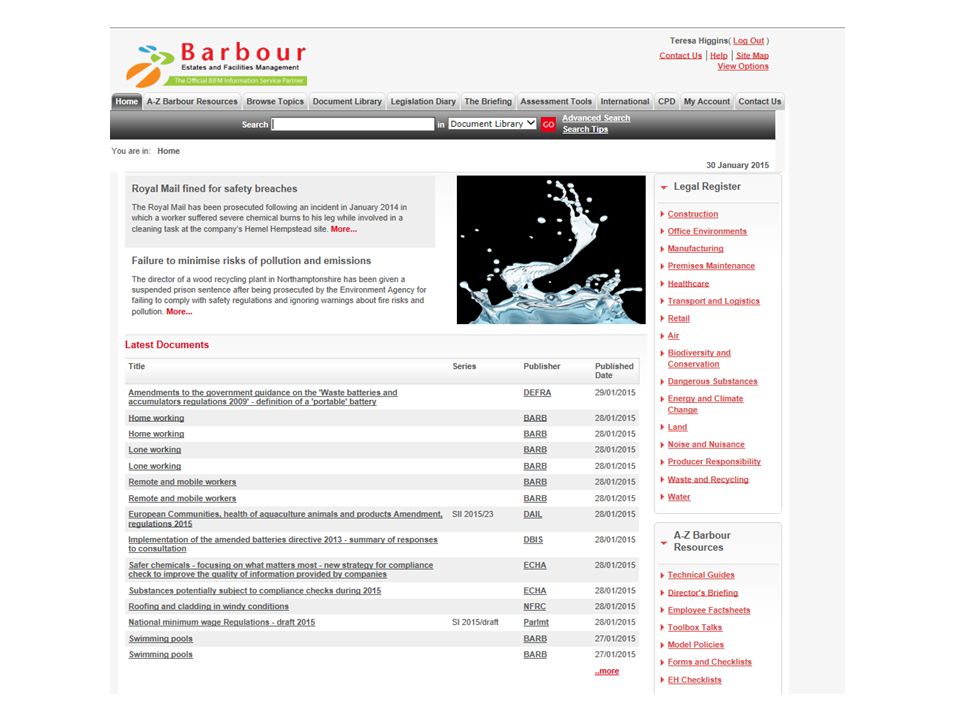The width and height of the screenshot is (960, 720).
Task: Open the Employee Factsheets link
Action: point(708,610)
